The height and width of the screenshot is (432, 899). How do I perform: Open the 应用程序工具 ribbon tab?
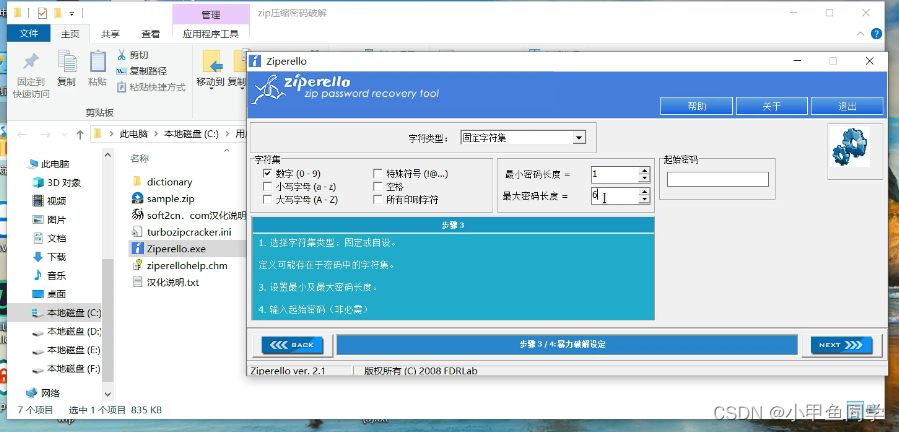coord(210,34)
